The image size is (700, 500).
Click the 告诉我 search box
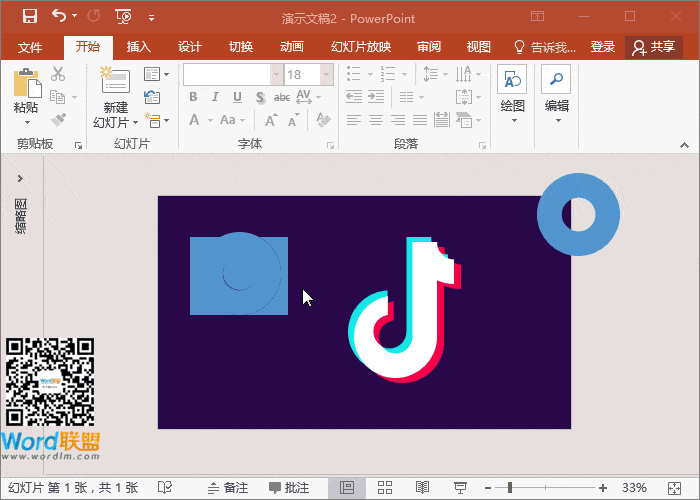click(x=545, y=47)
